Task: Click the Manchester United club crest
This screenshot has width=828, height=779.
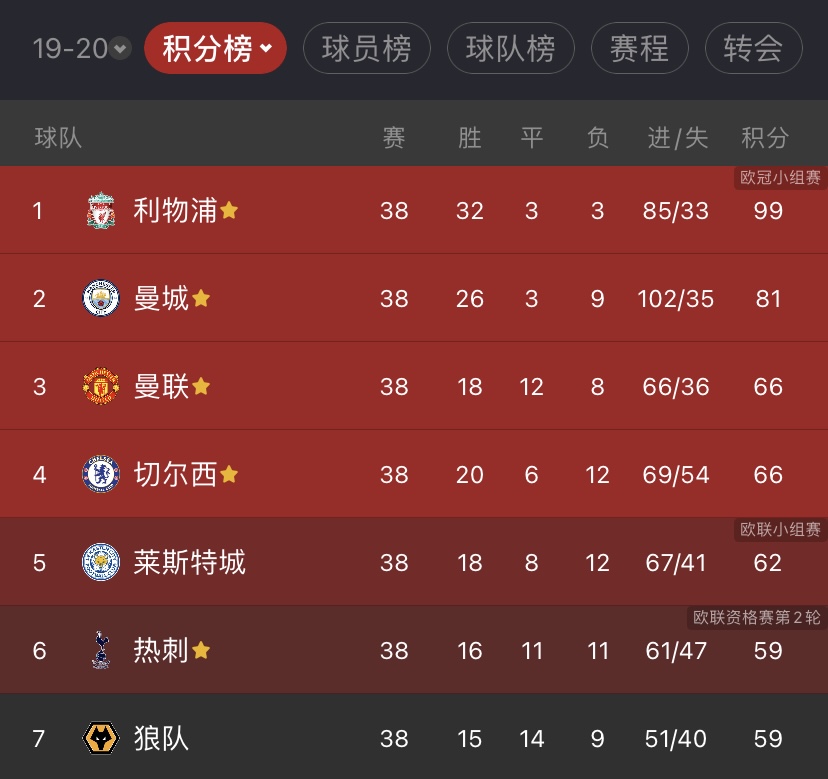Action: click(x=101, y=387)
